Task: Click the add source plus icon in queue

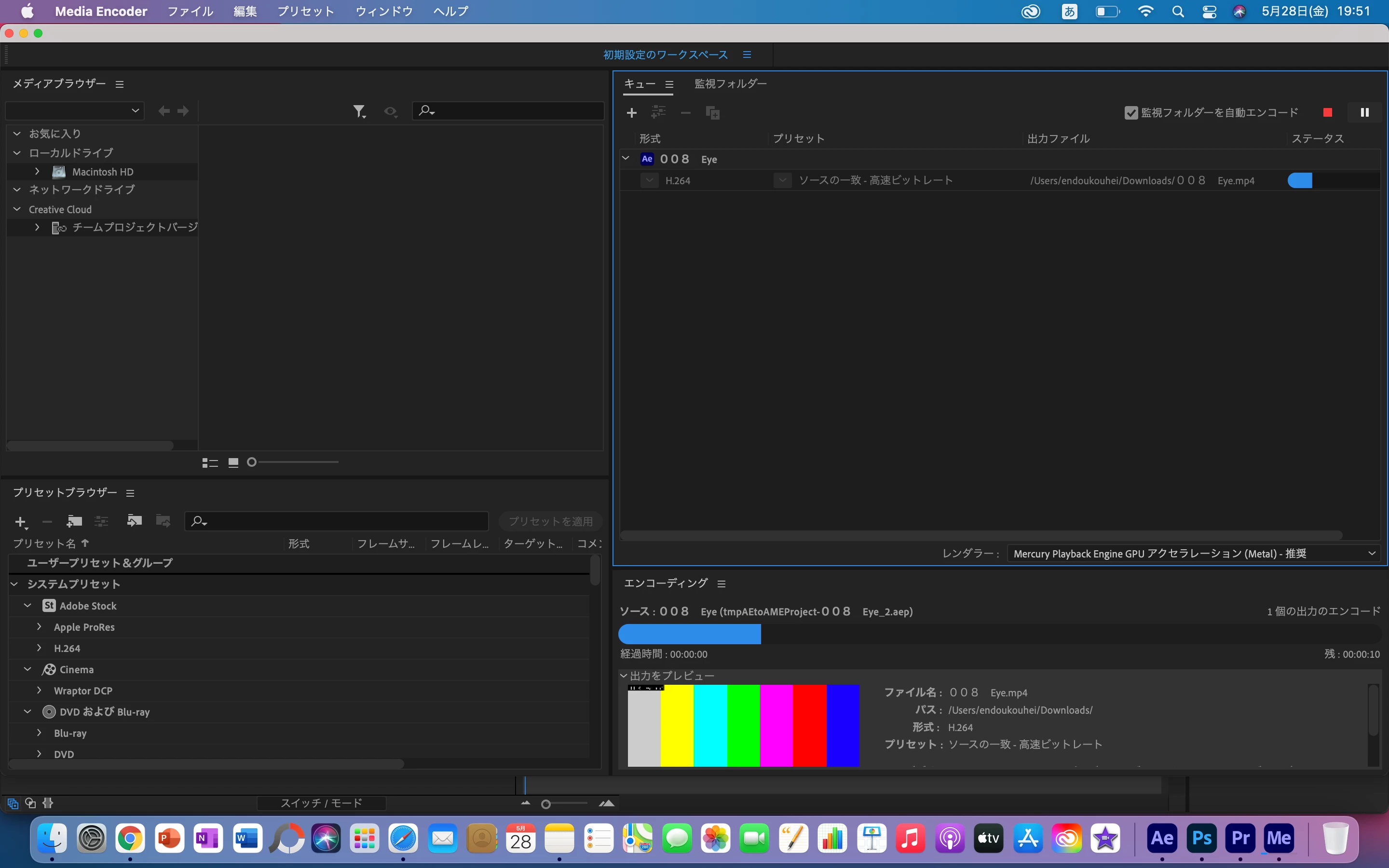Action: click(631, 113)
